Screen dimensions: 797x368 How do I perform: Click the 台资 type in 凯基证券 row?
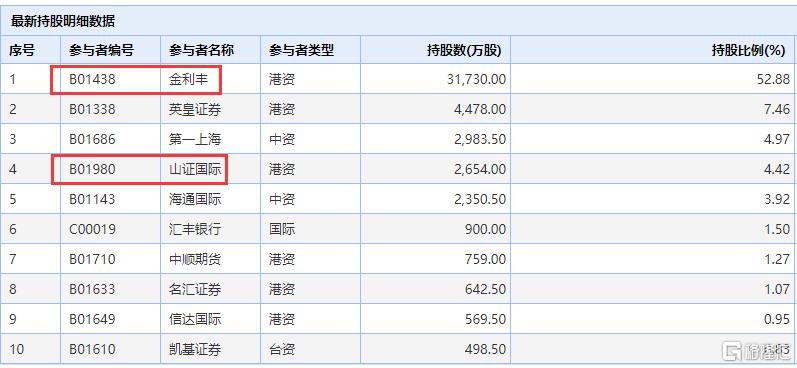tap(282, 349)
